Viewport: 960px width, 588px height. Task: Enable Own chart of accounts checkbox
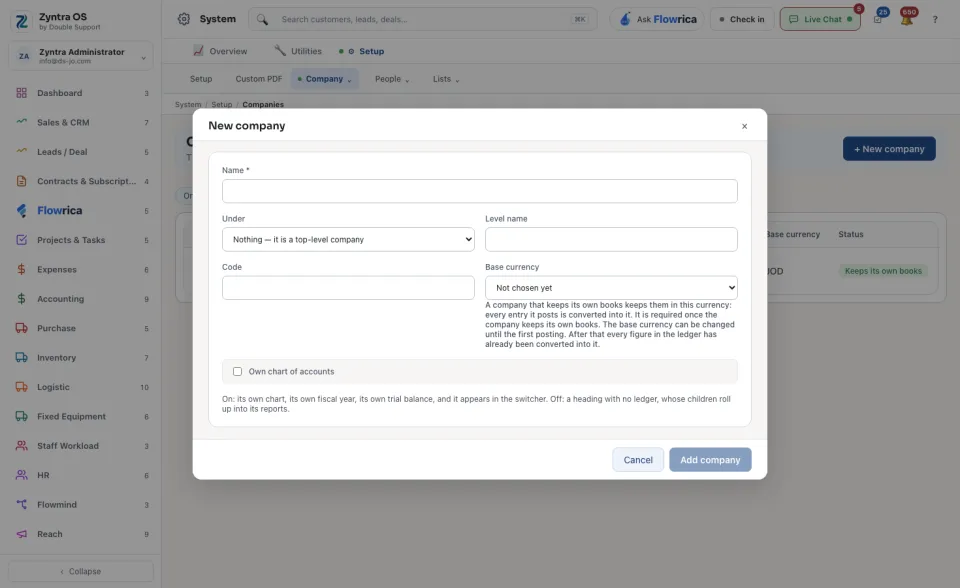point(238,371)
